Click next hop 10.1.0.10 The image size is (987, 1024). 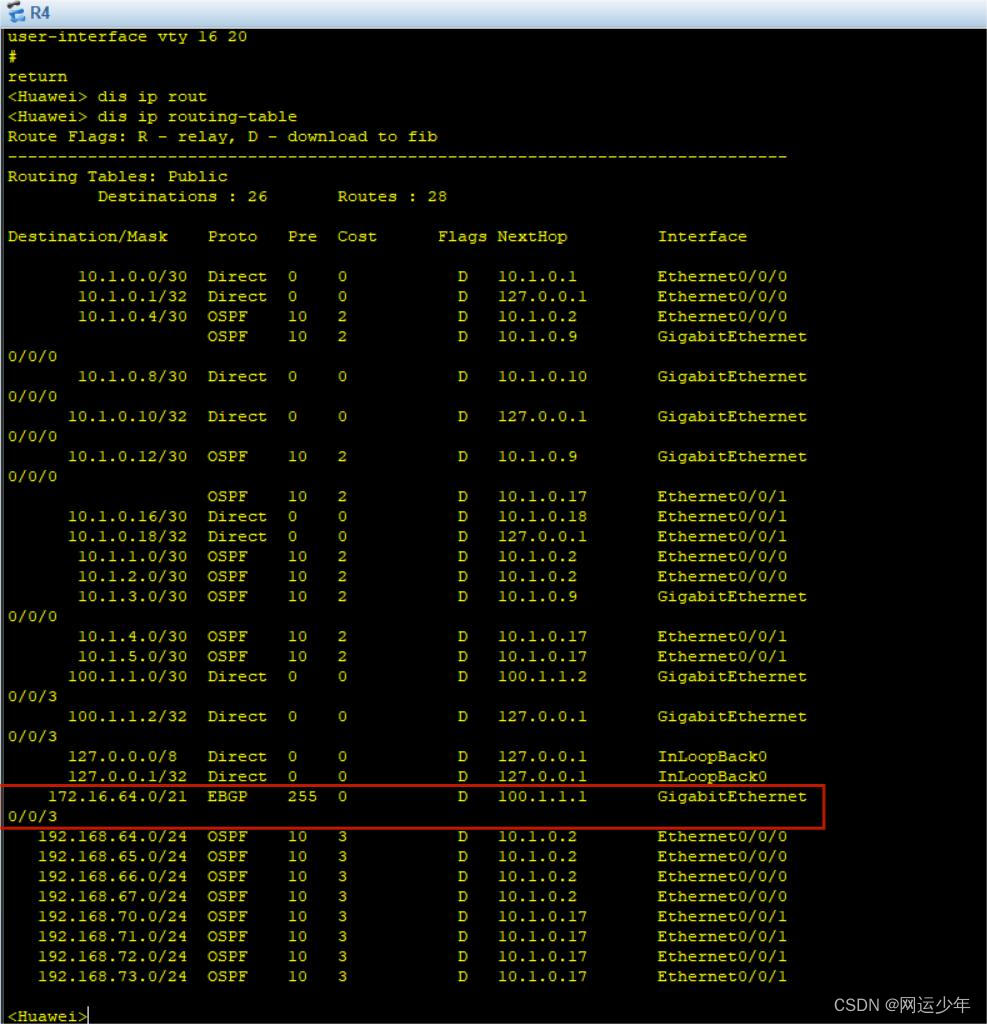pos(542,377)
